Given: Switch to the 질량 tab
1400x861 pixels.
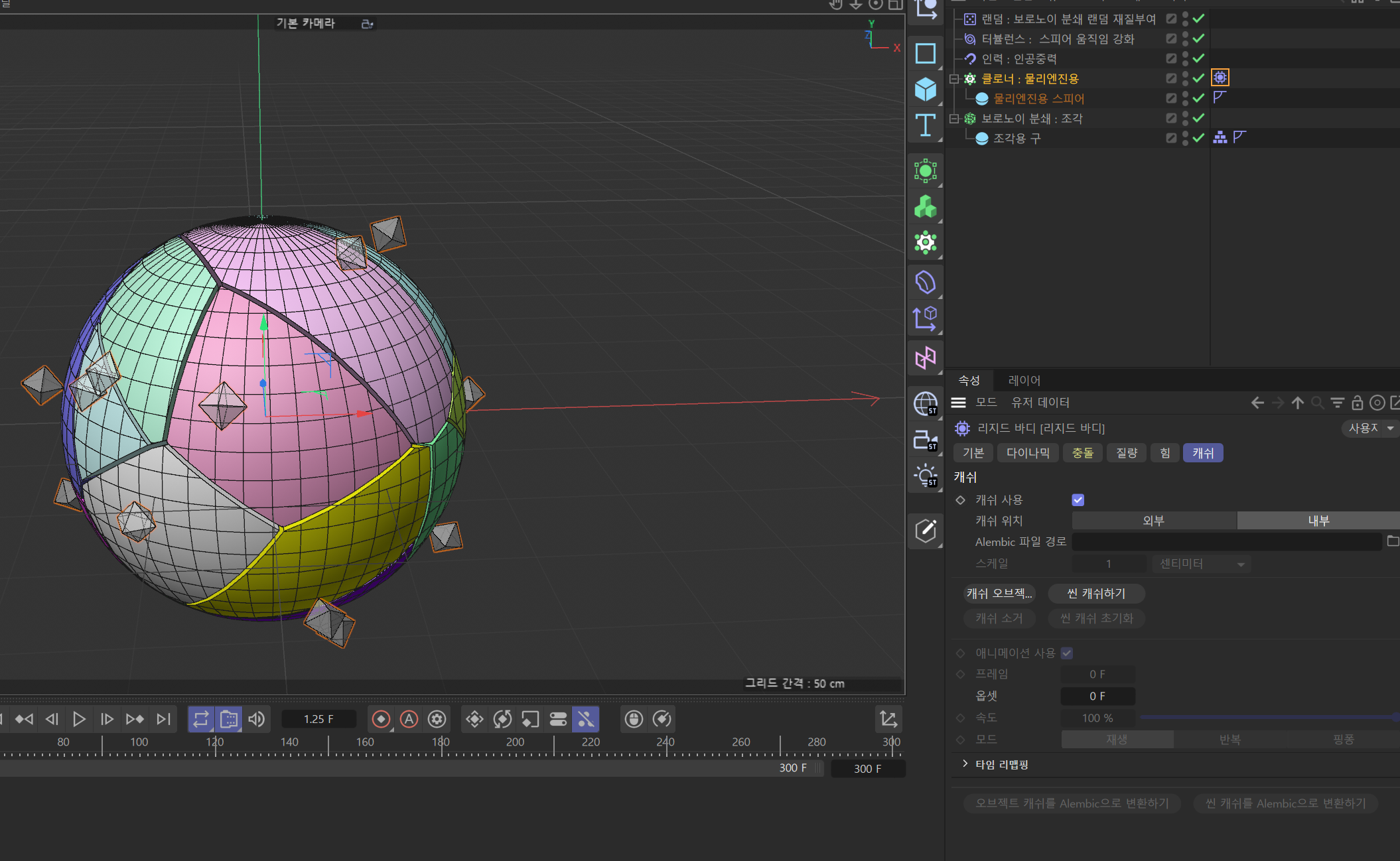Looking at the screenshot, I should pos(1126,453).
